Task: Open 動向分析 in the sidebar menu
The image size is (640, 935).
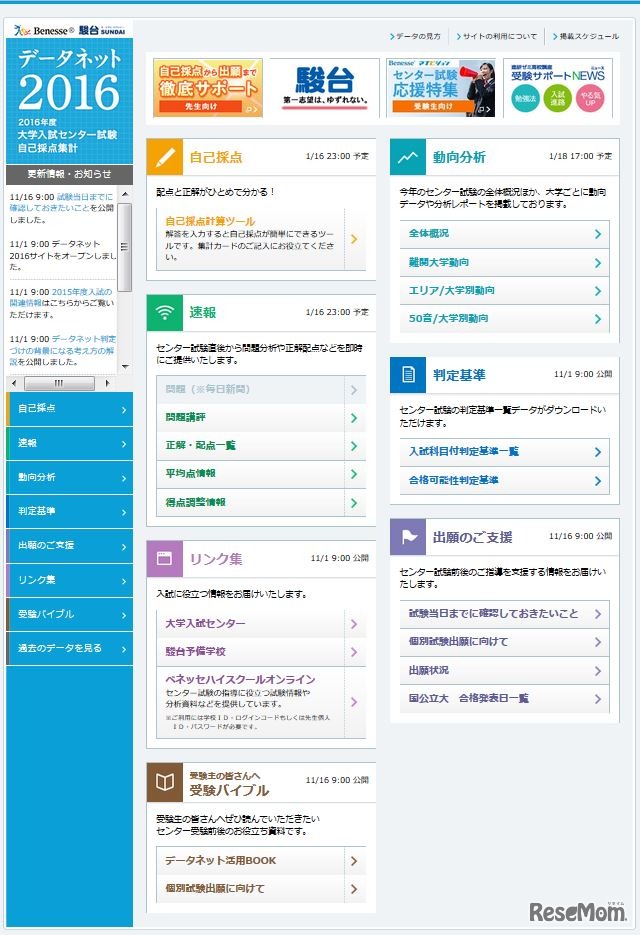Action: pos(69,477)
